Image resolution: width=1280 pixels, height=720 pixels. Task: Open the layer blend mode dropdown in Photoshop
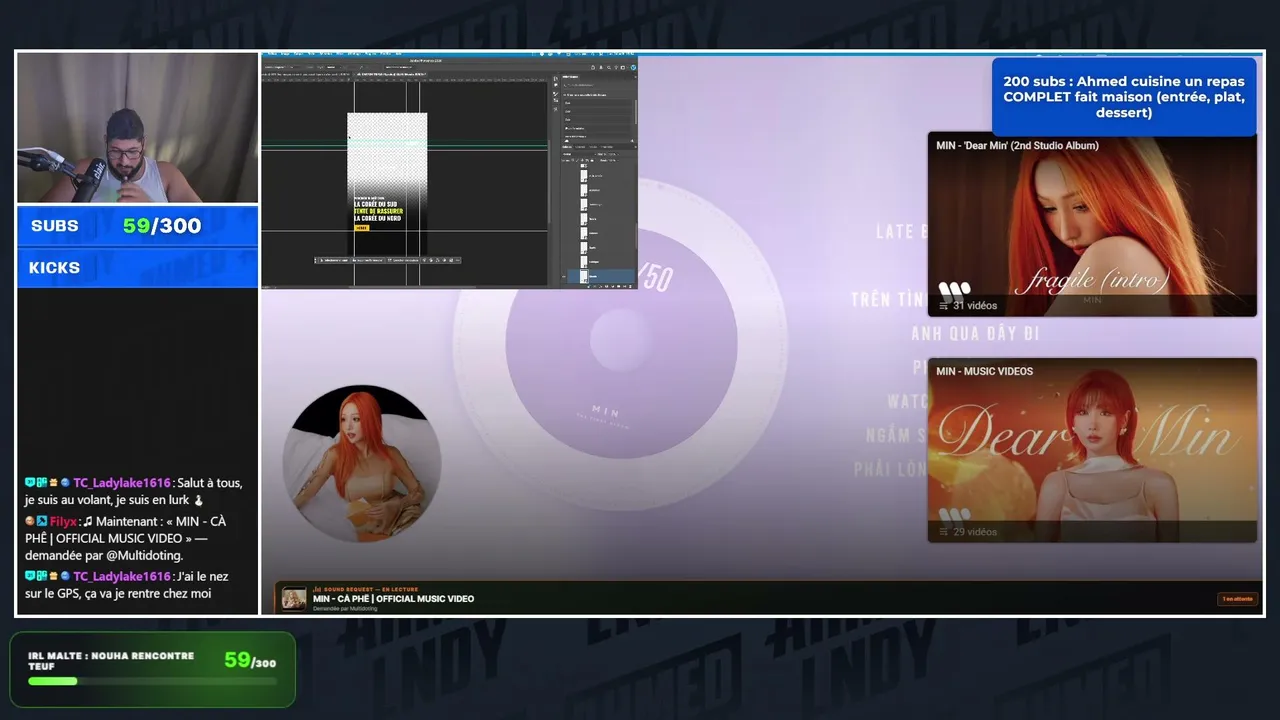[x=580, y=154]
